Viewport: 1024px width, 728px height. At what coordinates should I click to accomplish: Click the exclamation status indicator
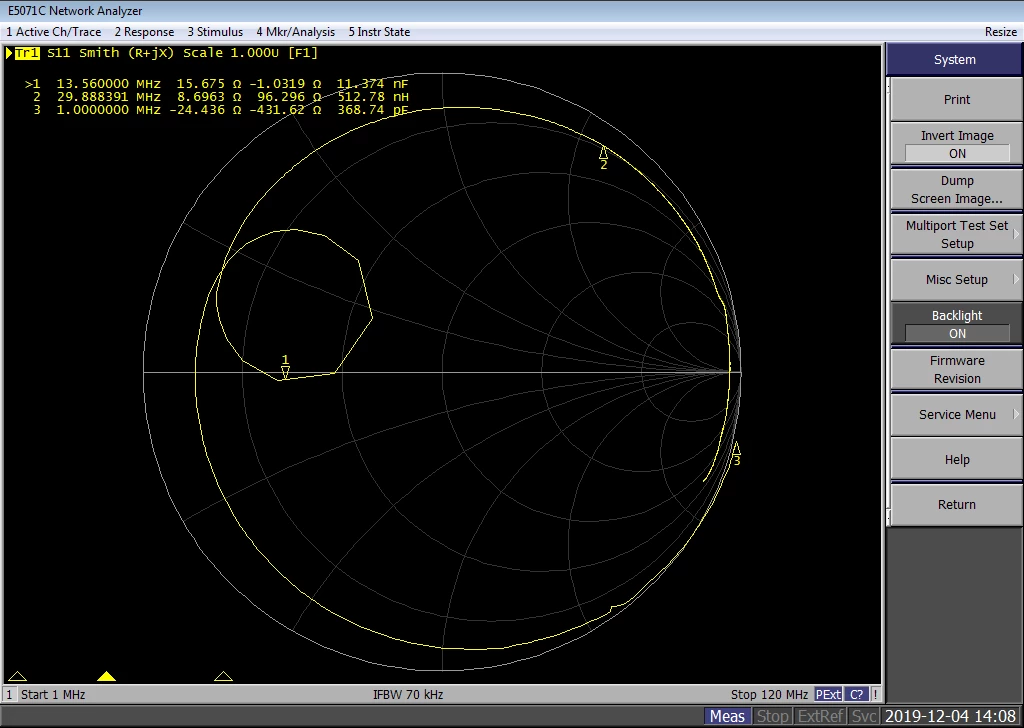[875, 695]
